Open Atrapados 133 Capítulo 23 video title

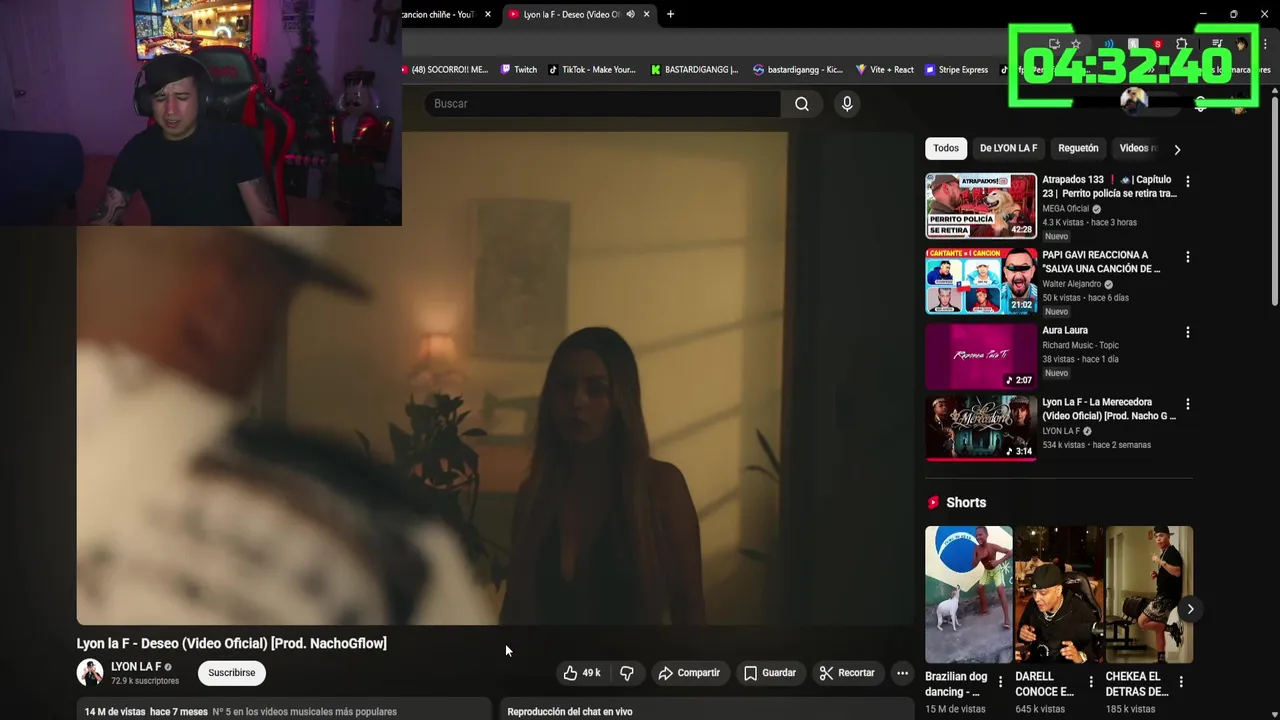[1109, 187]
